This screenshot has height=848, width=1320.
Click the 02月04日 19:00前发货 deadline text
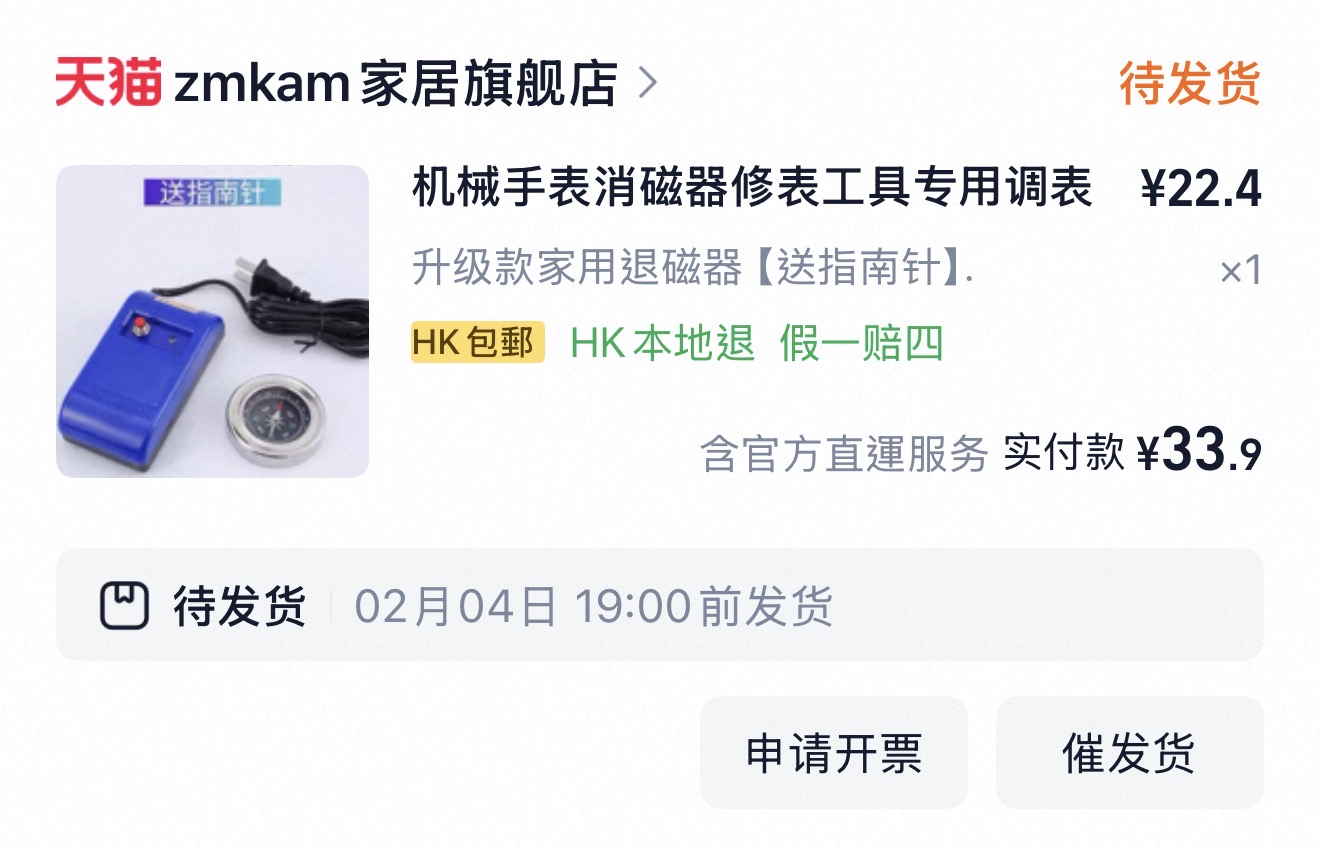click(594, 606)
